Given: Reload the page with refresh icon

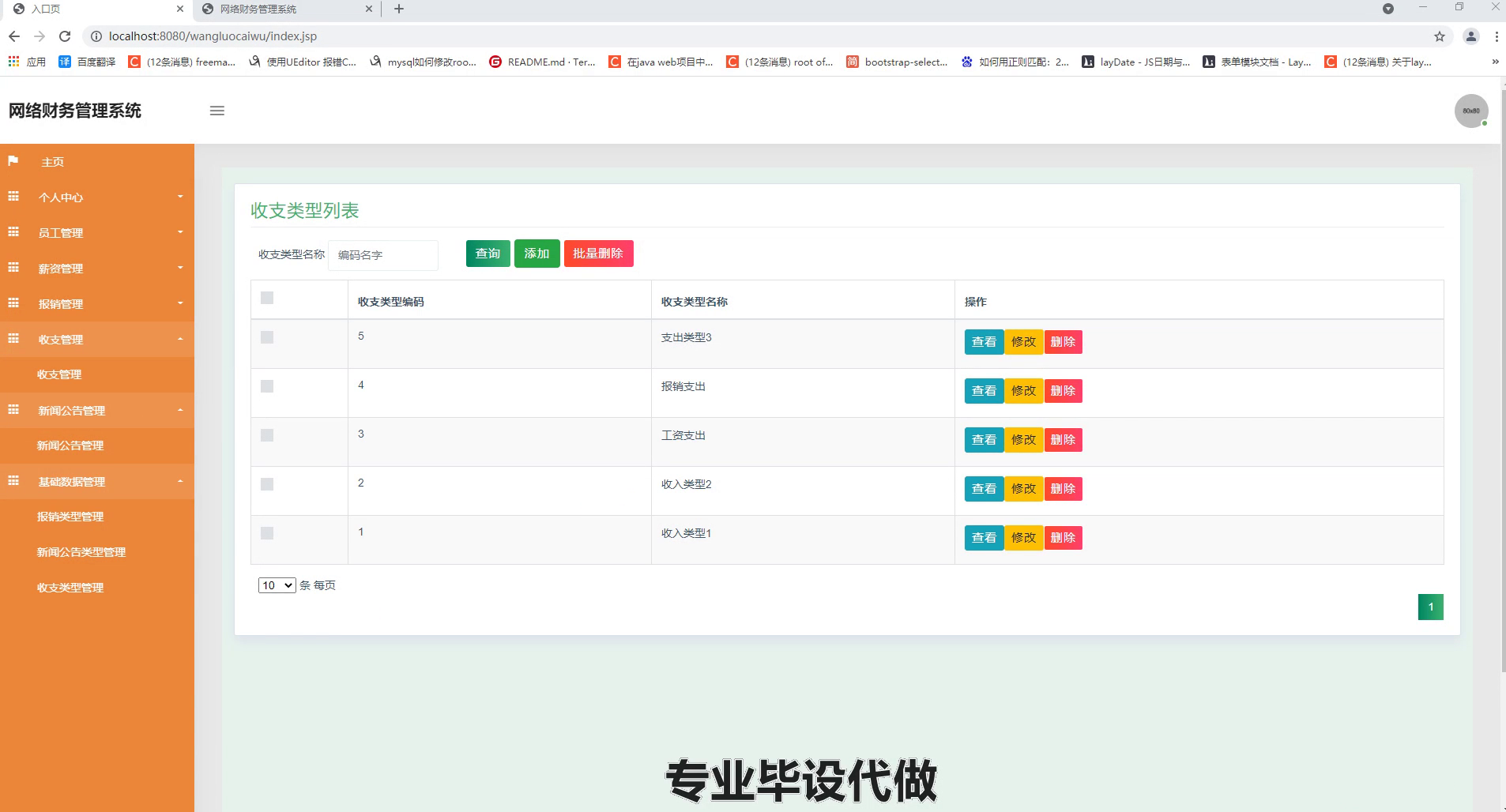Looking at the screenshot, I should (65, 36).
